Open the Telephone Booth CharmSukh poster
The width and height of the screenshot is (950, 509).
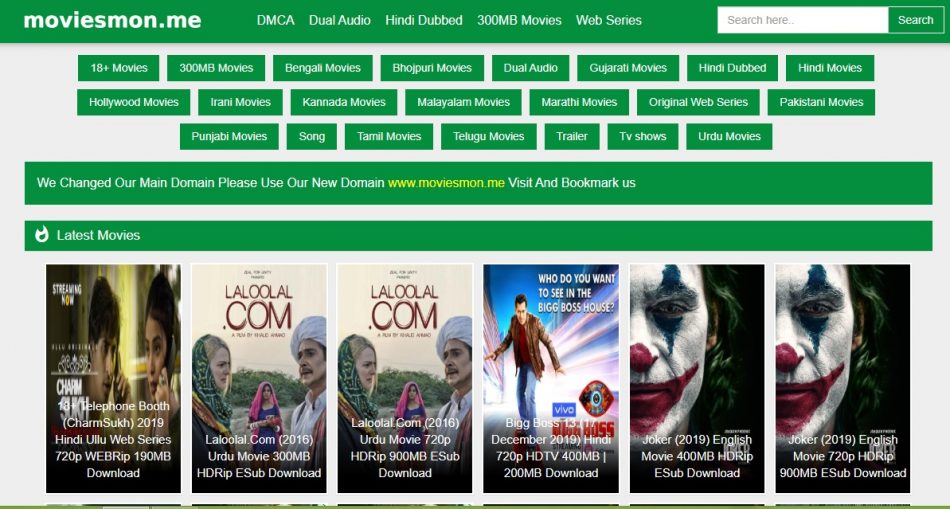[x=113, y=378]
